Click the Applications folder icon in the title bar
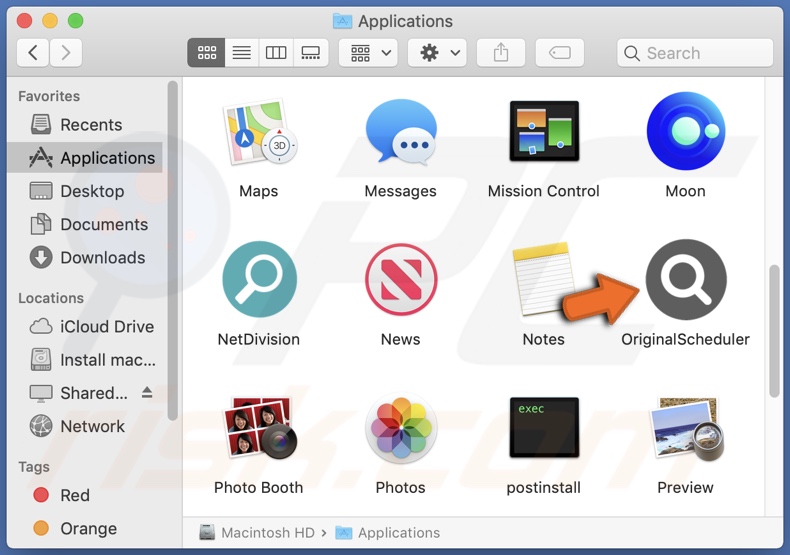 (343, 21)
